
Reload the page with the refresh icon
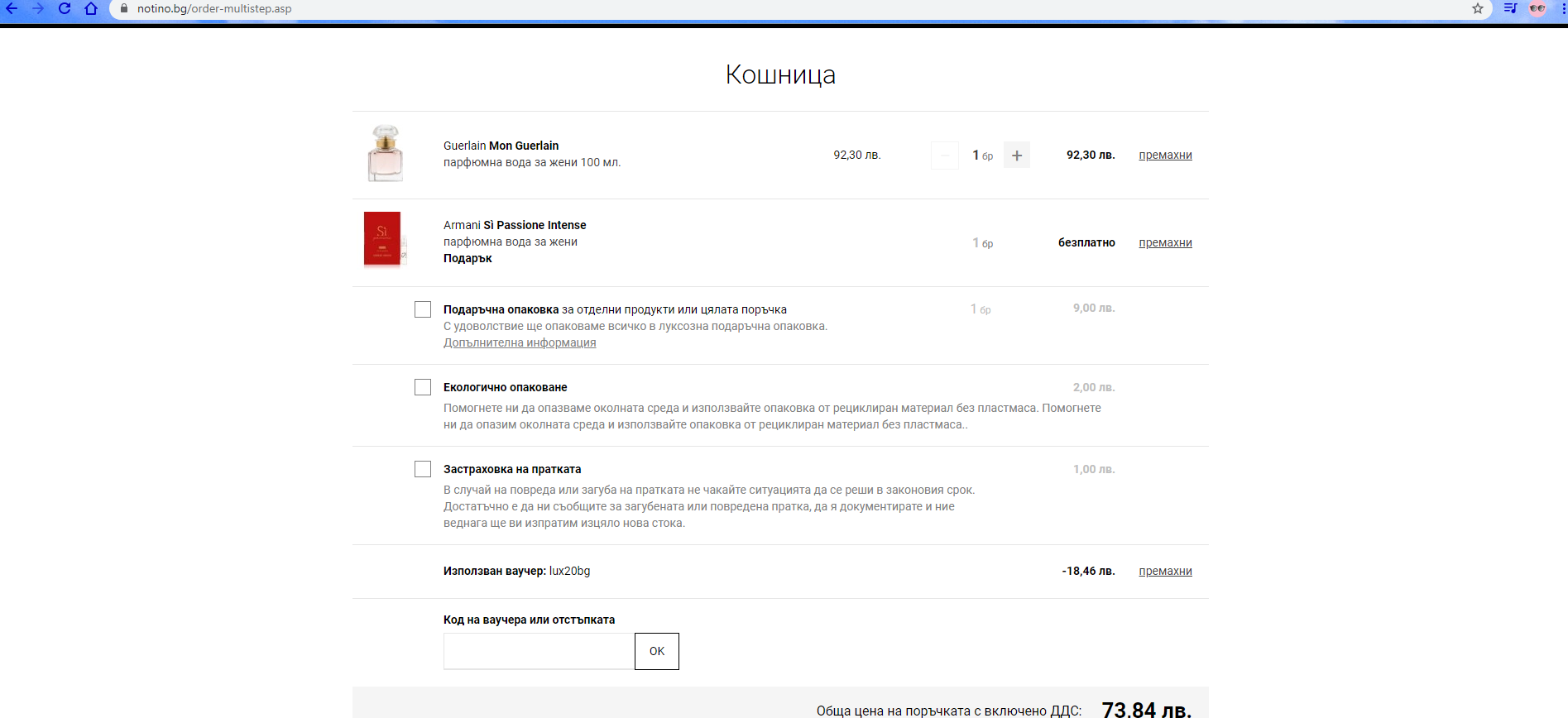tap(65, 8)
